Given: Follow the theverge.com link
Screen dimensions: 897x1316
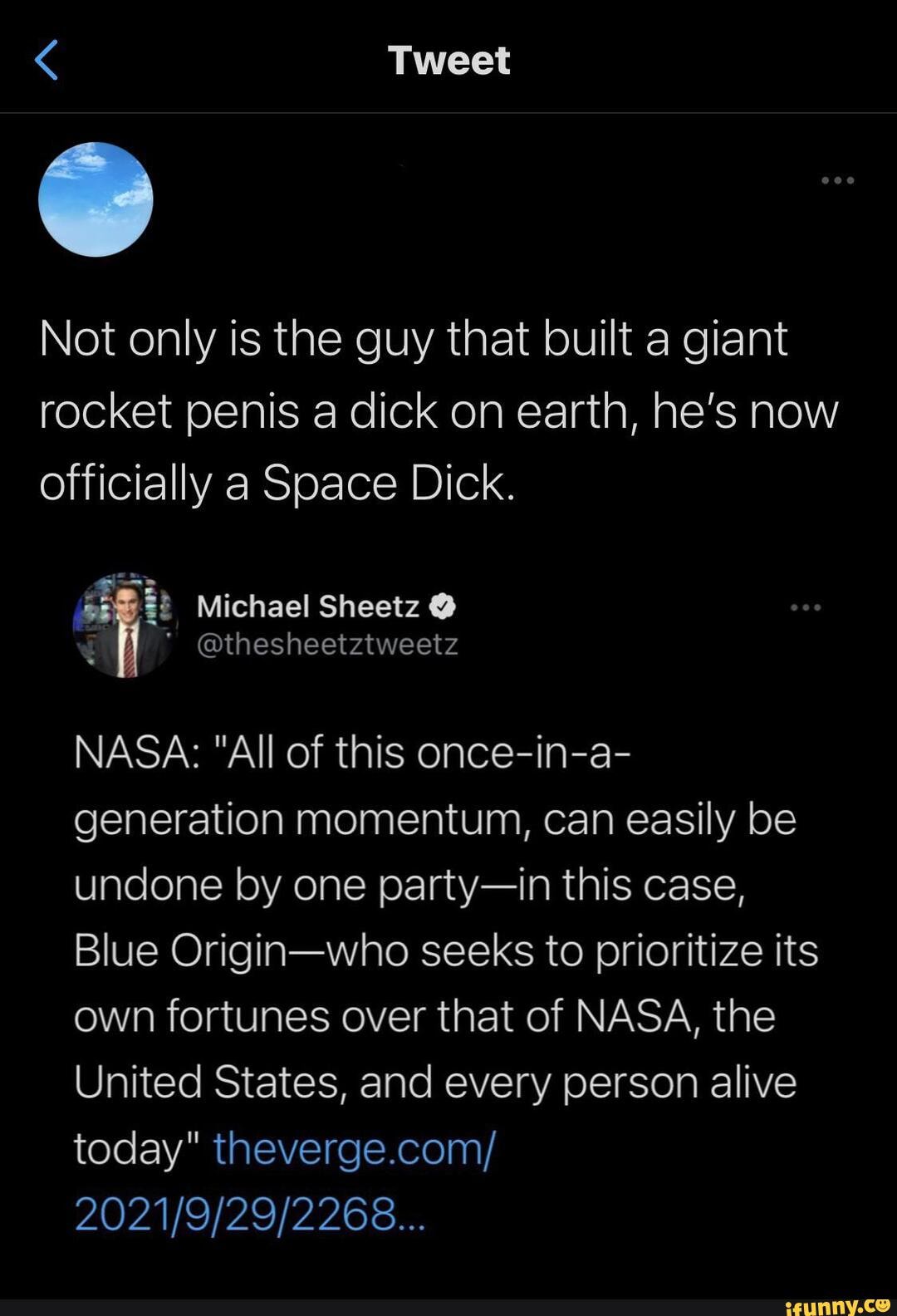Looking at the screenshot, I should click(354, 1149).
